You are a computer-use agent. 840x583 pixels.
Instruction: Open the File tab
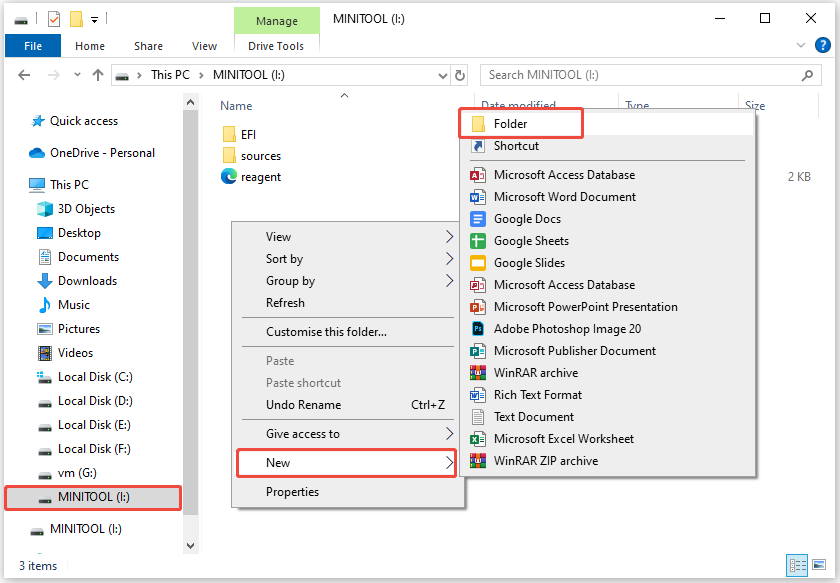tap(33, 46)
